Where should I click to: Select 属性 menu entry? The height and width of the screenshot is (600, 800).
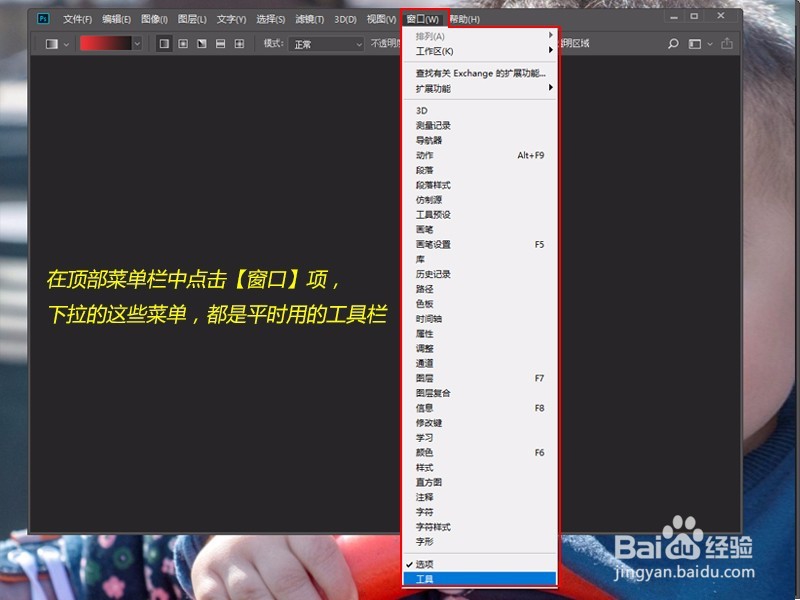tap(480, 333)
